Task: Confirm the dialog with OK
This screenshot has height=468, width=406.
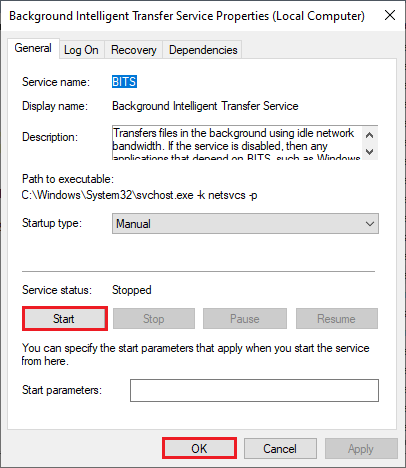Action: (199, 449)
